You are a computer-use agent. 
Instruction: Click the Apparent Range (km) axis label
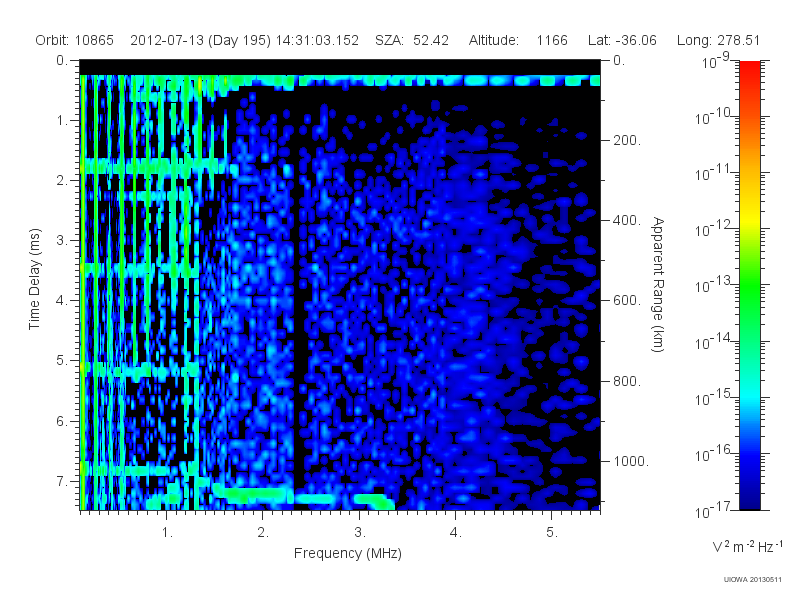pyautogui.click(x=659, y=284)
